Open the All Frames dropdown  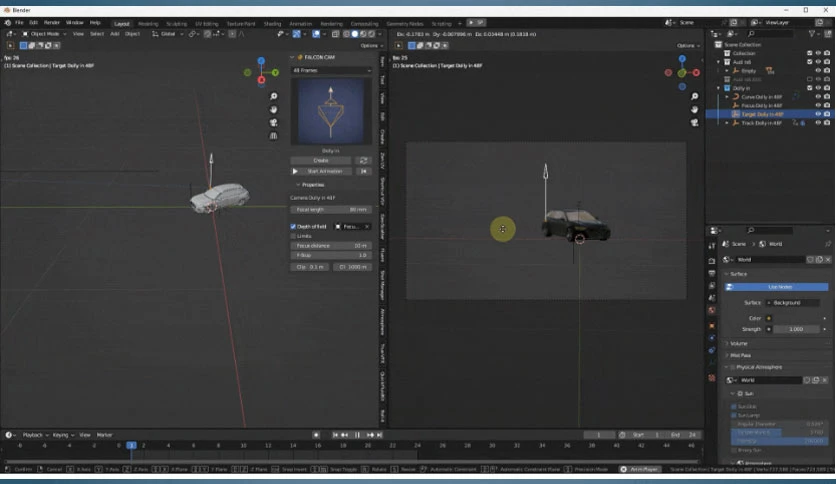click(x=331, y=70)
